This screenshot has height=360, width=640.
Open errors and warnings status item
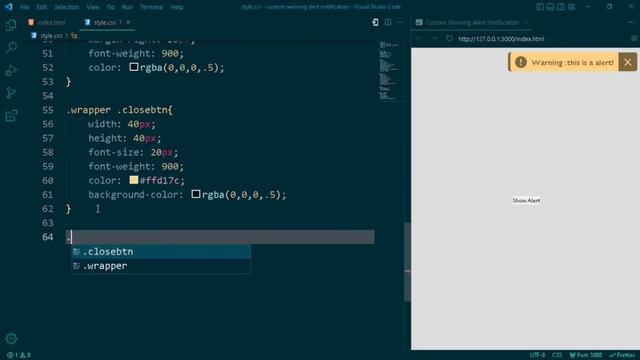19,355
